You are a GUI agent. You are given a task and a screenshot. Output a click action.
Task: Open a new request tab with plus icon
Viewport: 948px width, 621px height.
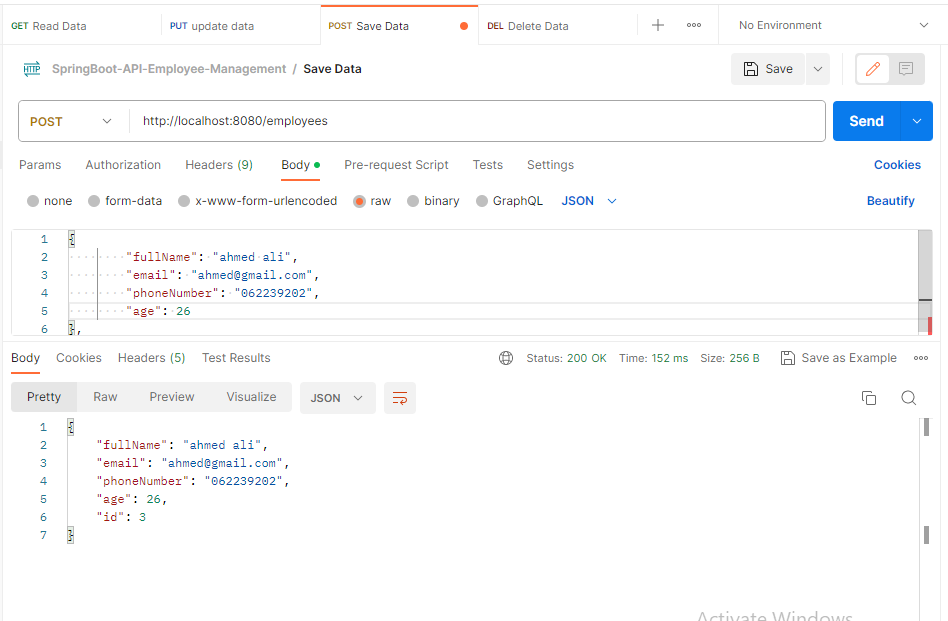658,25
